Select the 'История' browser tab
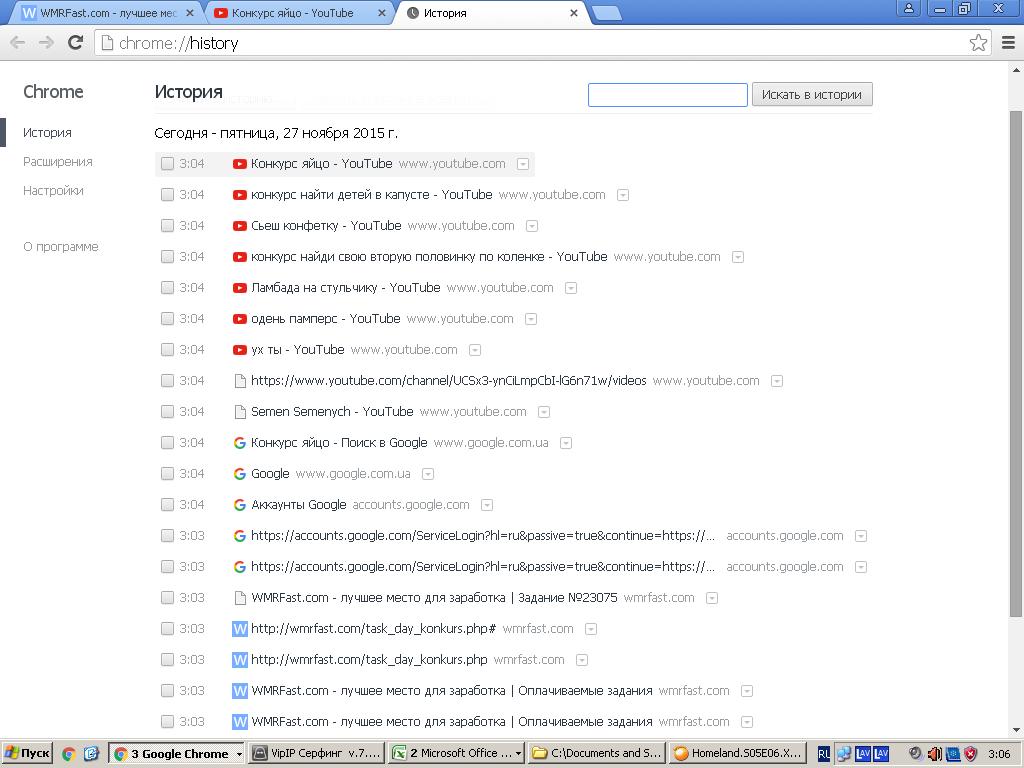This screenshot has width=1024, height=768. [492, 13]
